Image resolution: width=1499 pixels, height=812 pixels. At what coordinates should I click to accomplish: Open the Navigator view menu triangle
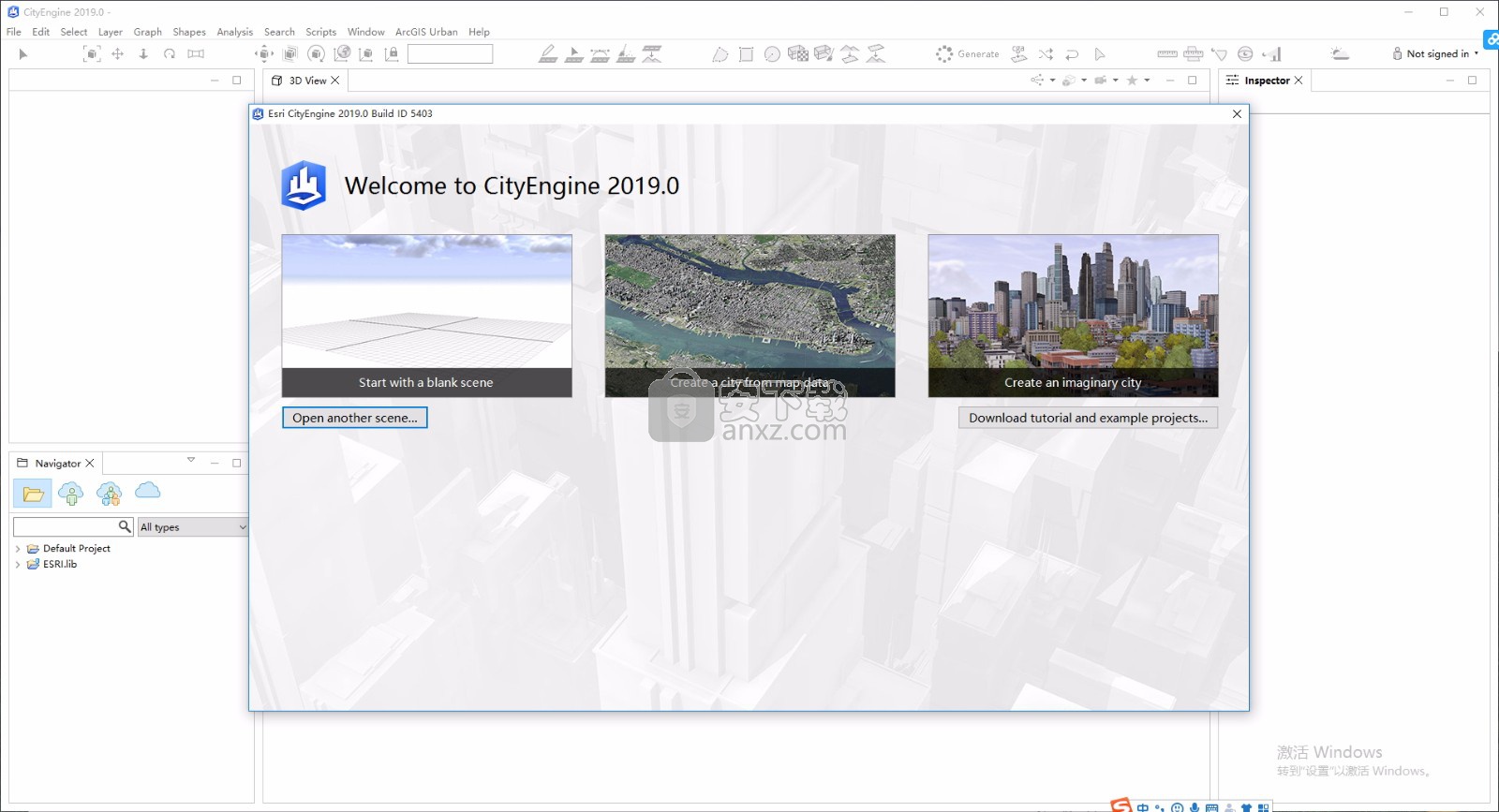tap(191, 460)
